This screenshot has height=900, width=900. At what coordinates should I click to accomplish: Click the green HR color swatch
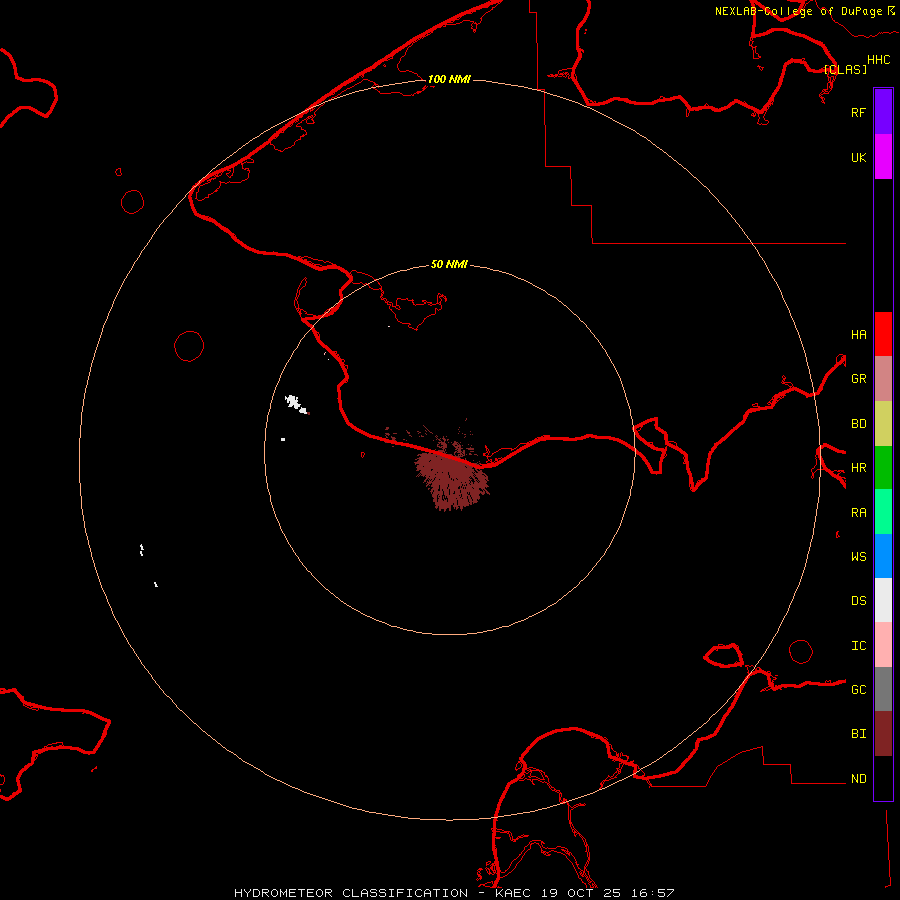coord(883,467)
